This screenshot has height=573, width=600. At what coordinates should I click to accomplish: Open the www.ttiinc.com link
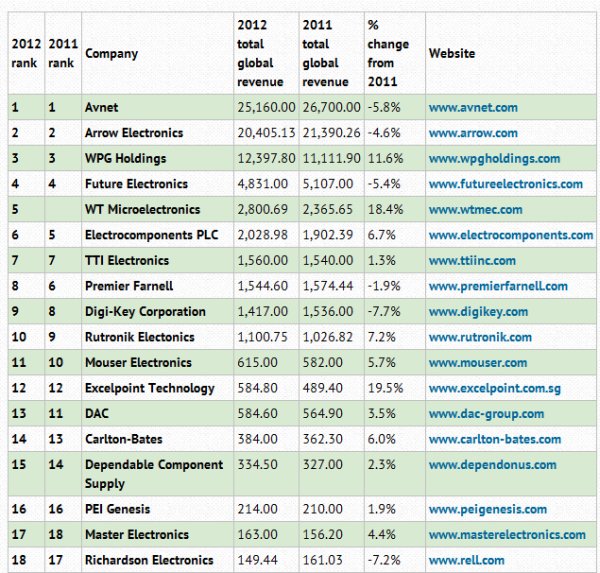pyautogui.click(x=472, y=261)
